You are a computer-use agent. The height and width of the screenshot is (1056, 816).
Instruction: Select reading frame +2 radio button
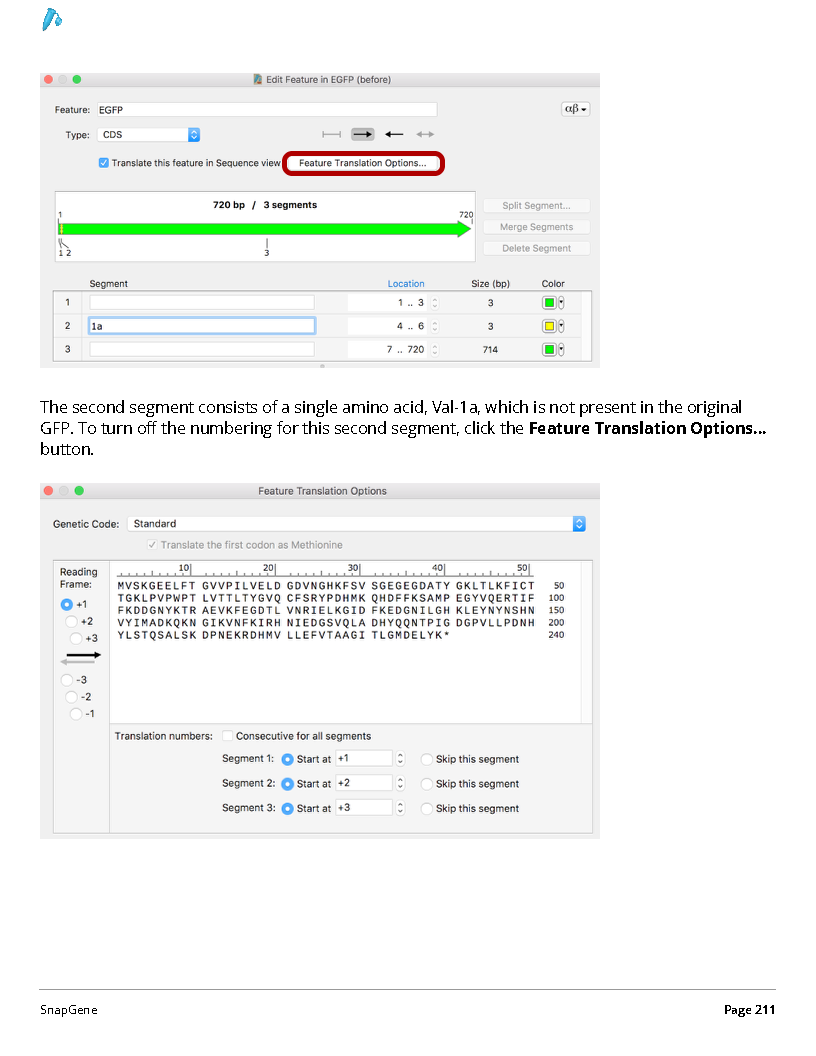coord(71,622)
